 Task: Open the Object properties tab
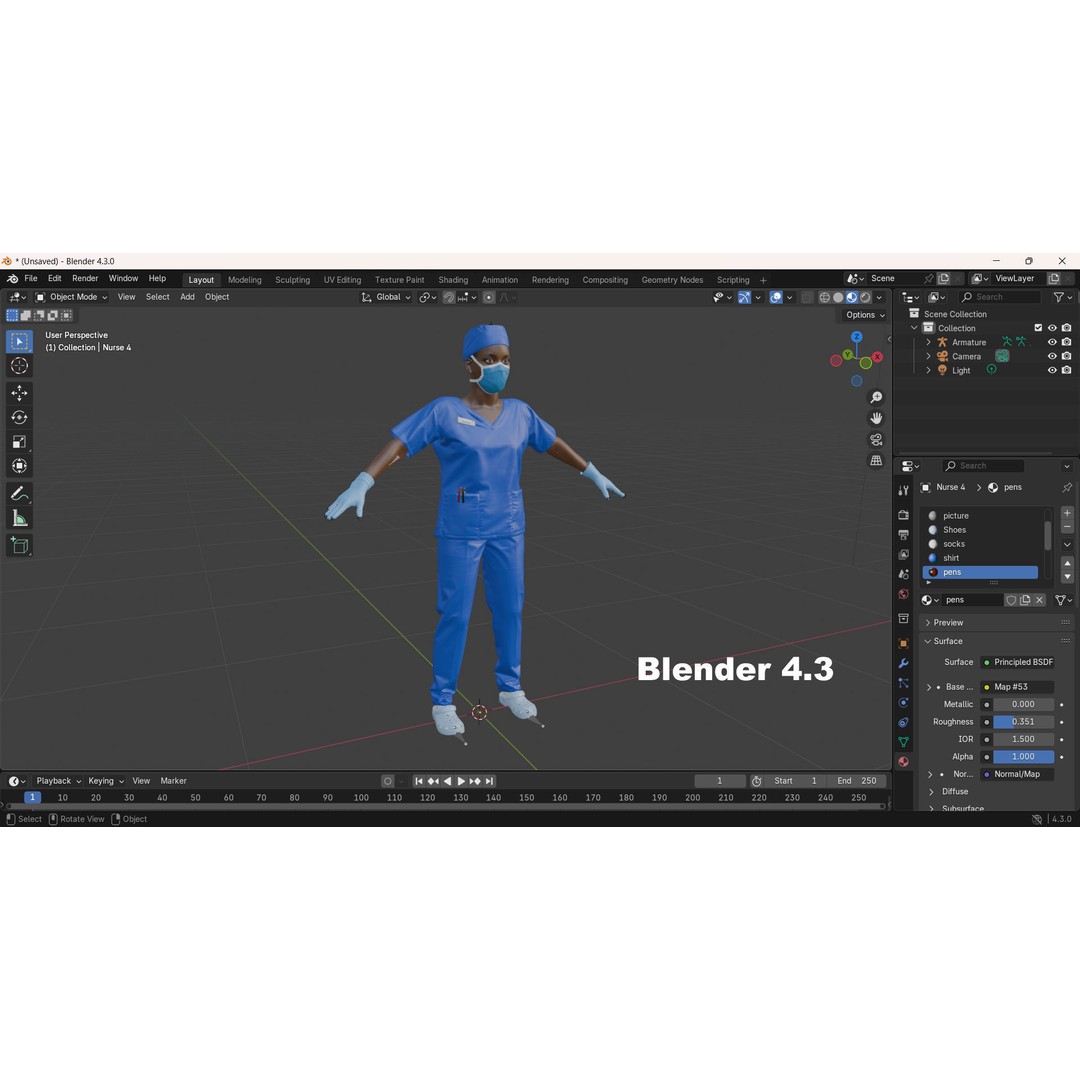[x=904, y=643]
